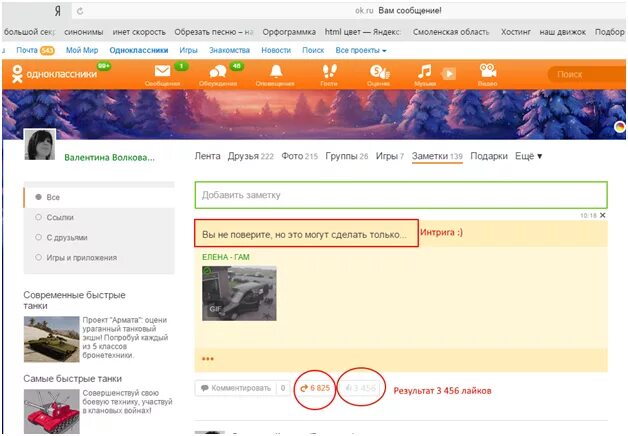The image size is (628, 436).
Task: Close the note with the X icon
Action: [602, 215]
